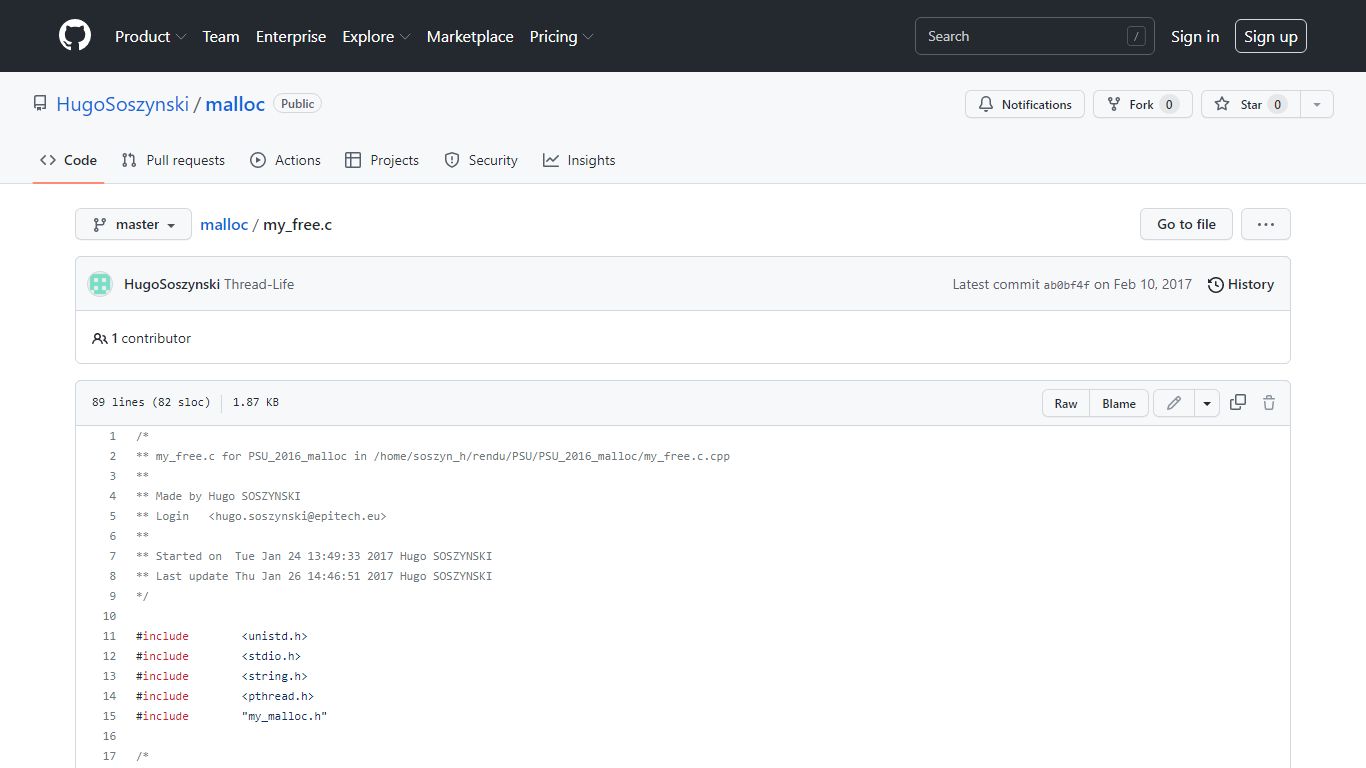
Task: Click "89 lines (82 sloc)" text
Action: point(151,403)
